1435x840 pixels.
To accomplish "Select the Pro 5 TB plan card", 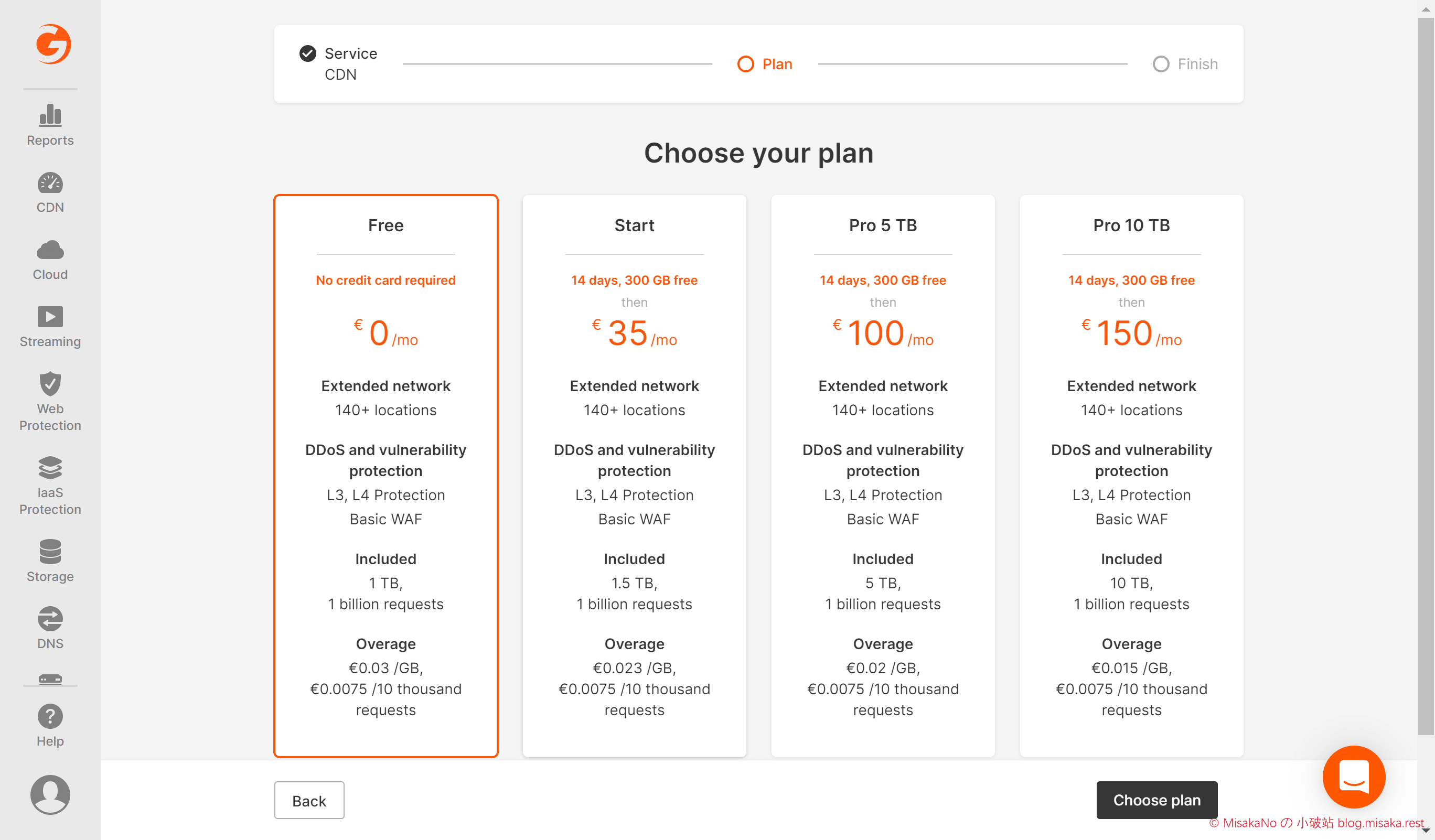I will click(x=883, y=476).
